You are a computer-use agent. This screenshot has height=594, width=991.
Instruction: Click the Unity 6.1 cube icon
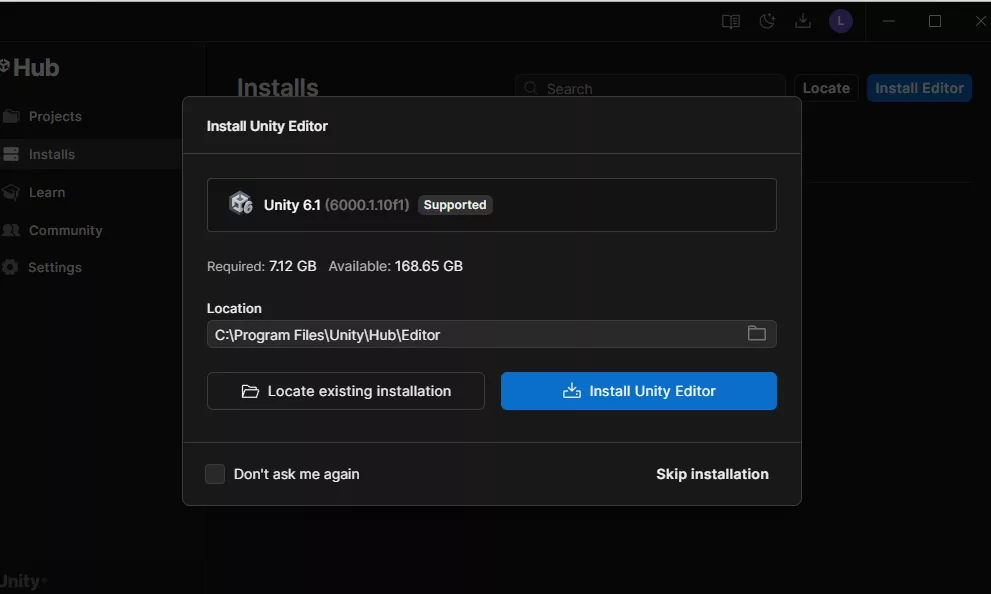tap(240, 204)
